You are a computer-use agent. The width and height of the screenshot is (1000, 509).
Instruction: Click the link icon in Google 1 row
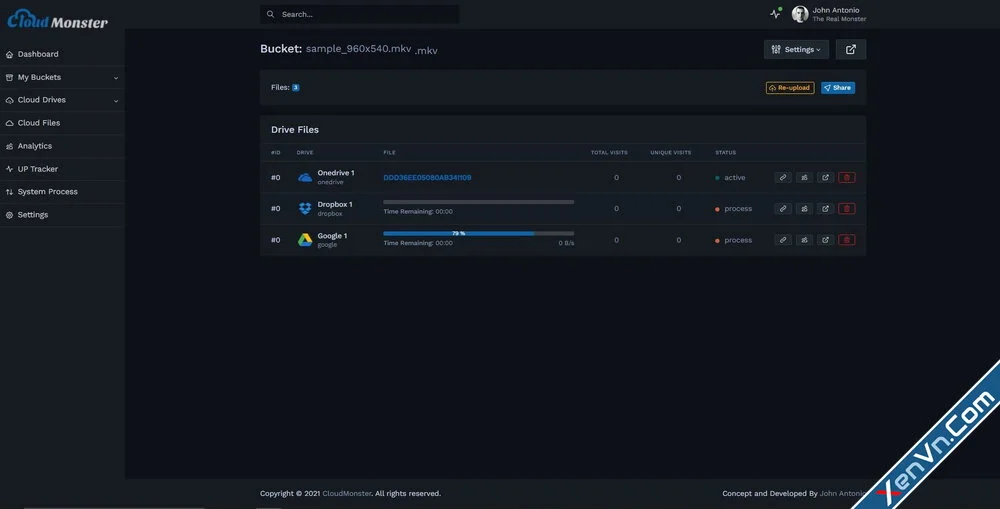[783, 240]
